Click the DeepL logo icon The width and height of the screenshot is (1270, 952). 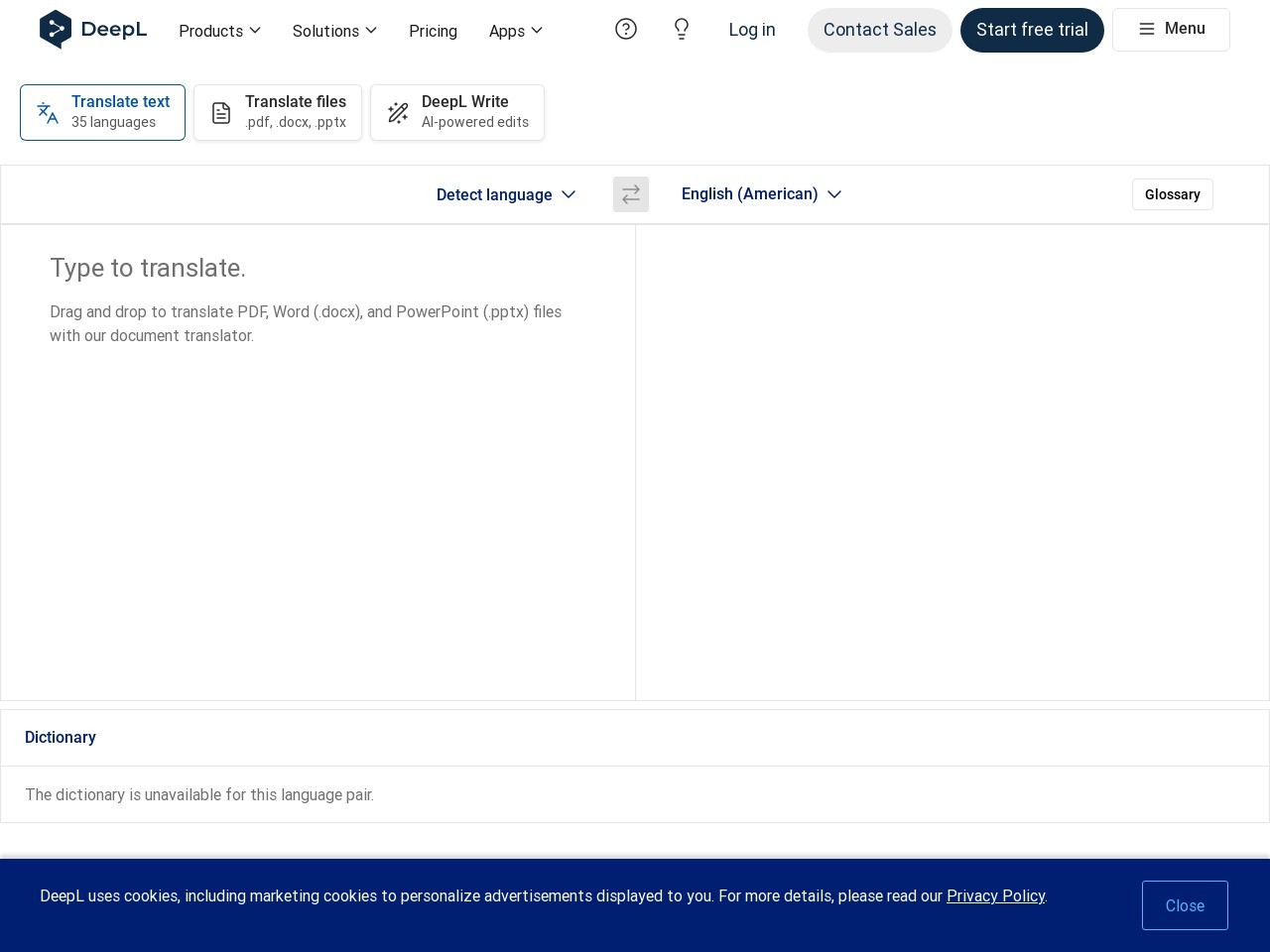tap(56, 30)
